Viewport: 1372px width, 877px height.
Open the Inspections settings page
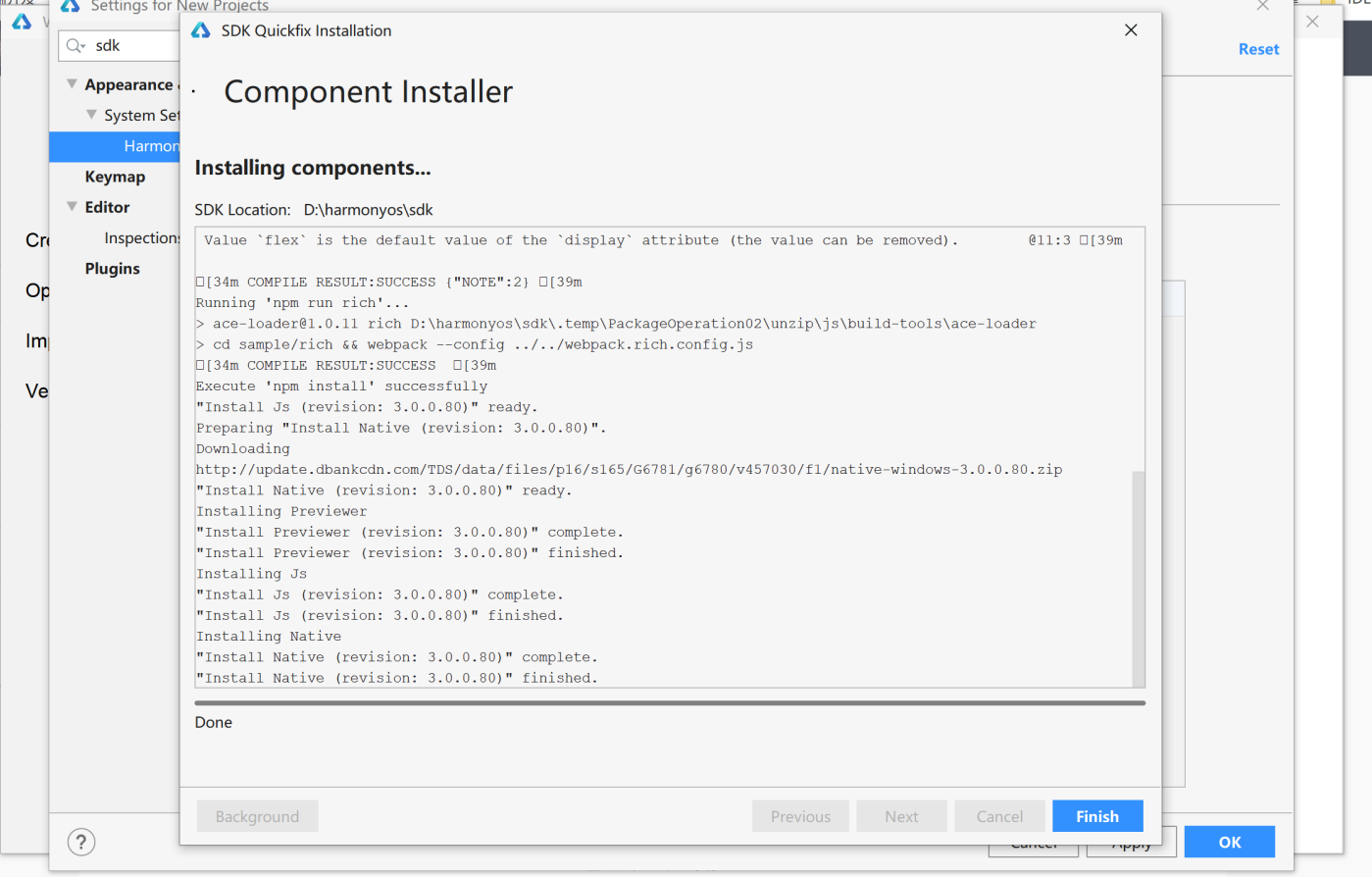tap(141, 238)
